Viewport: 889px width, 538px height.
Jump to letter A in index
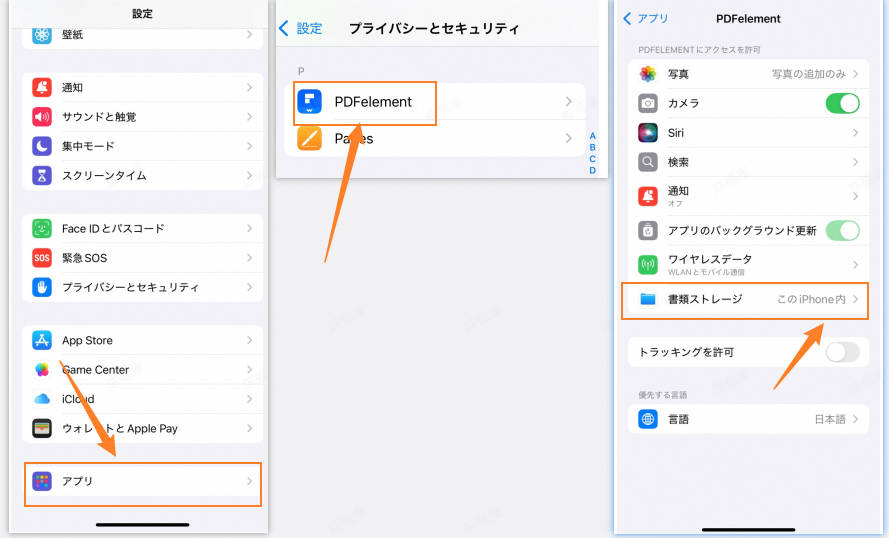point(592,136)
